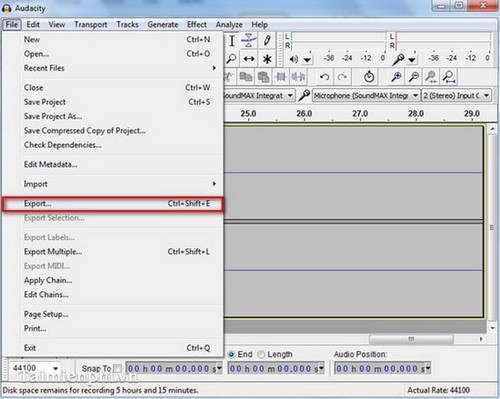Screen dimensions: 500x399
Task: Click the Copy toolbar icon
Action: point(246,77)
